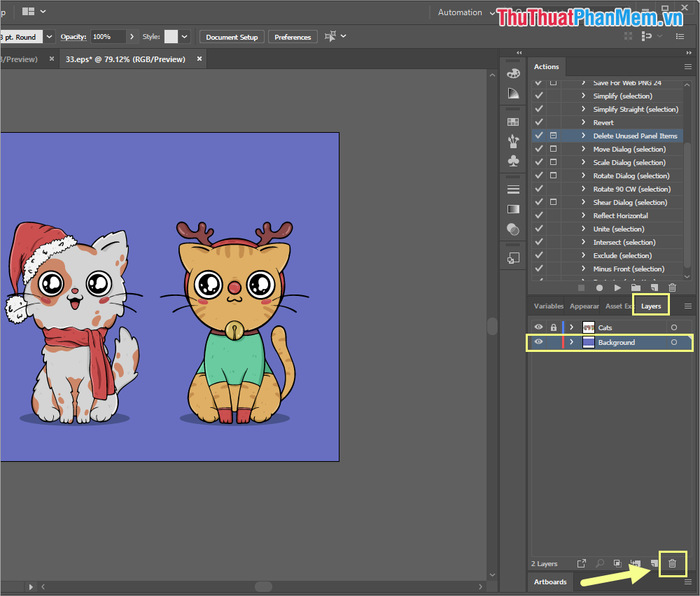Hide the Cats layer
This screenshot has width=700, height=596.
tap(539, 327)
